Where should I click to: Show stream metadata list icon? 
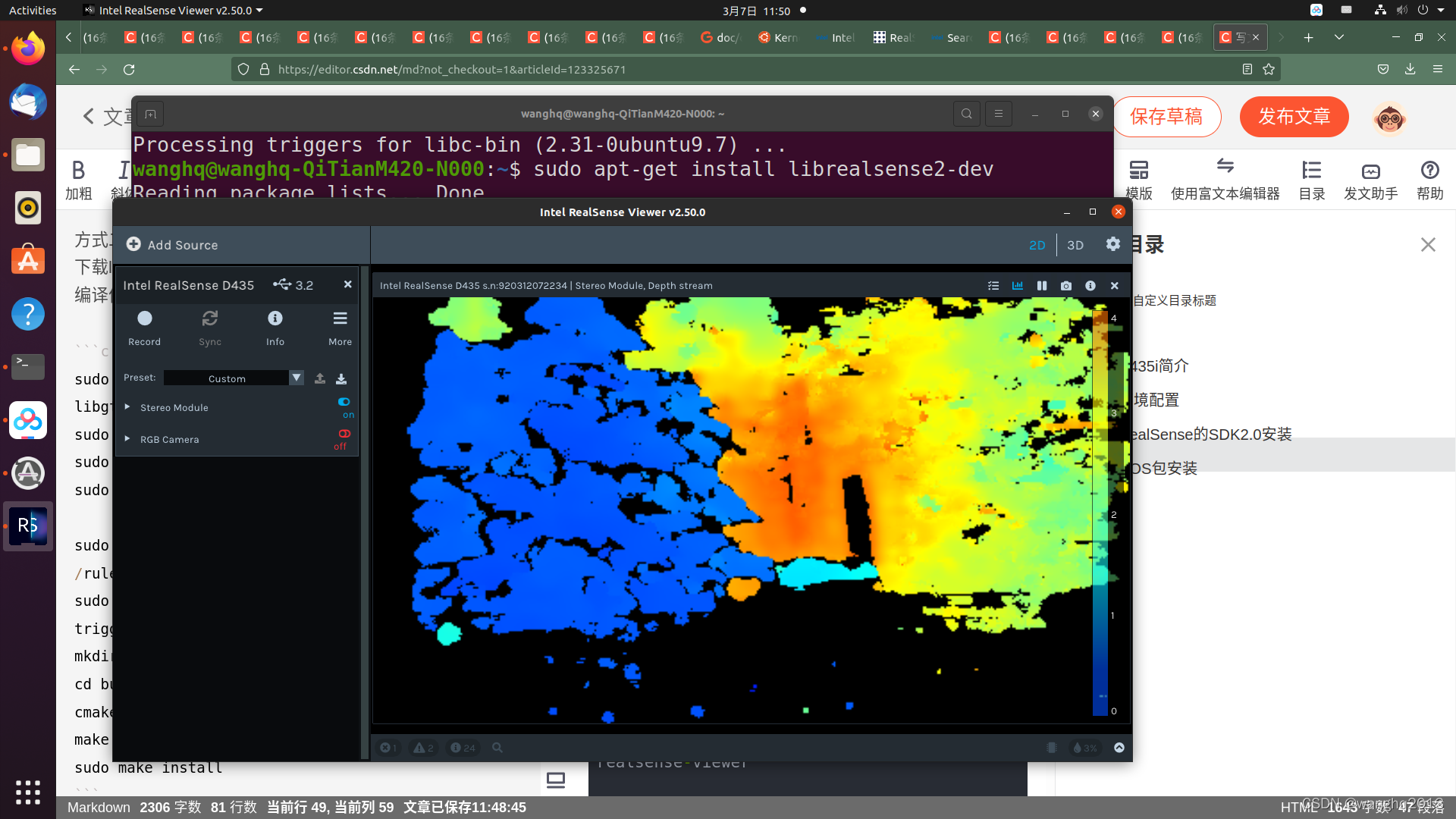click(x=993, y=285)
